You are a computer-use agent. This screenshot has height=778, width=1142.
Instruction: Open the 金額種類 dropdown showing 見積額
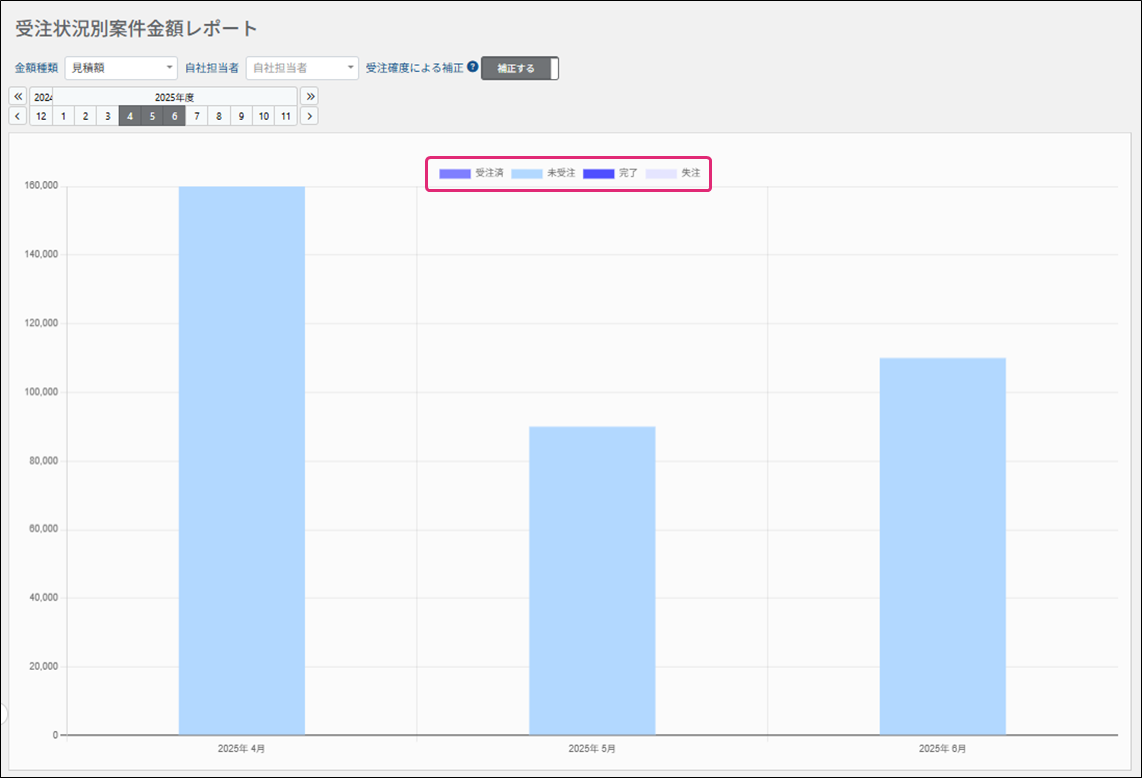pos(121,68)
